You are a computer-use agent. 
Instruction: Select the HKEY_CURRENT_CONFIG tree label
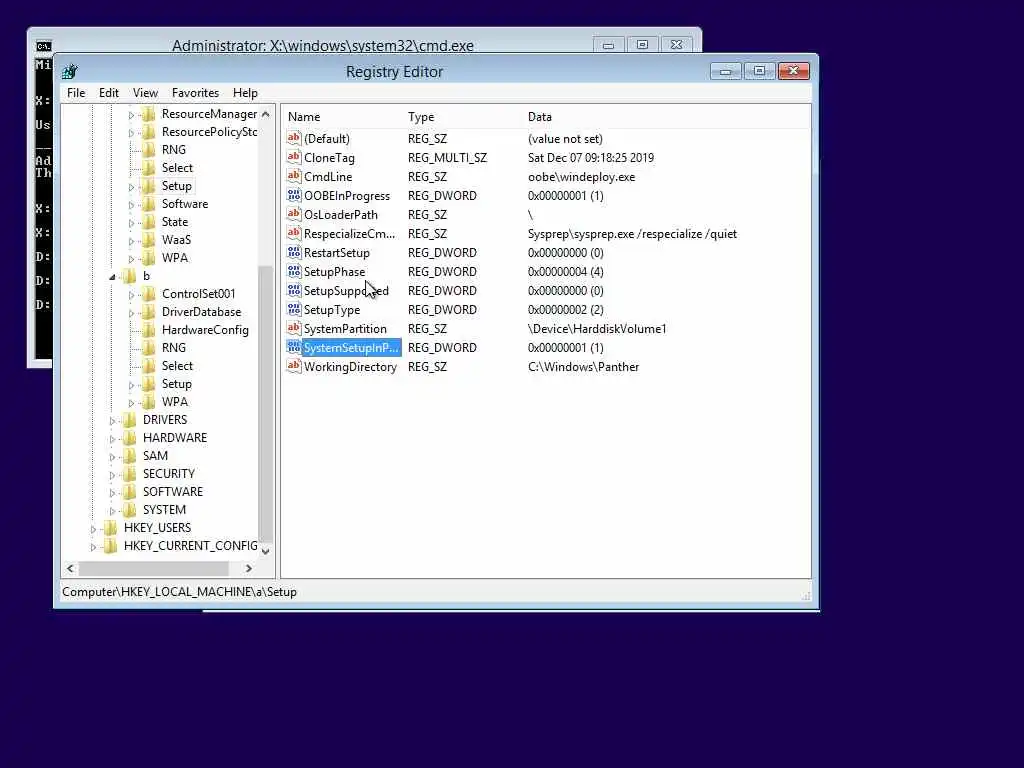[x=191, y=546]
